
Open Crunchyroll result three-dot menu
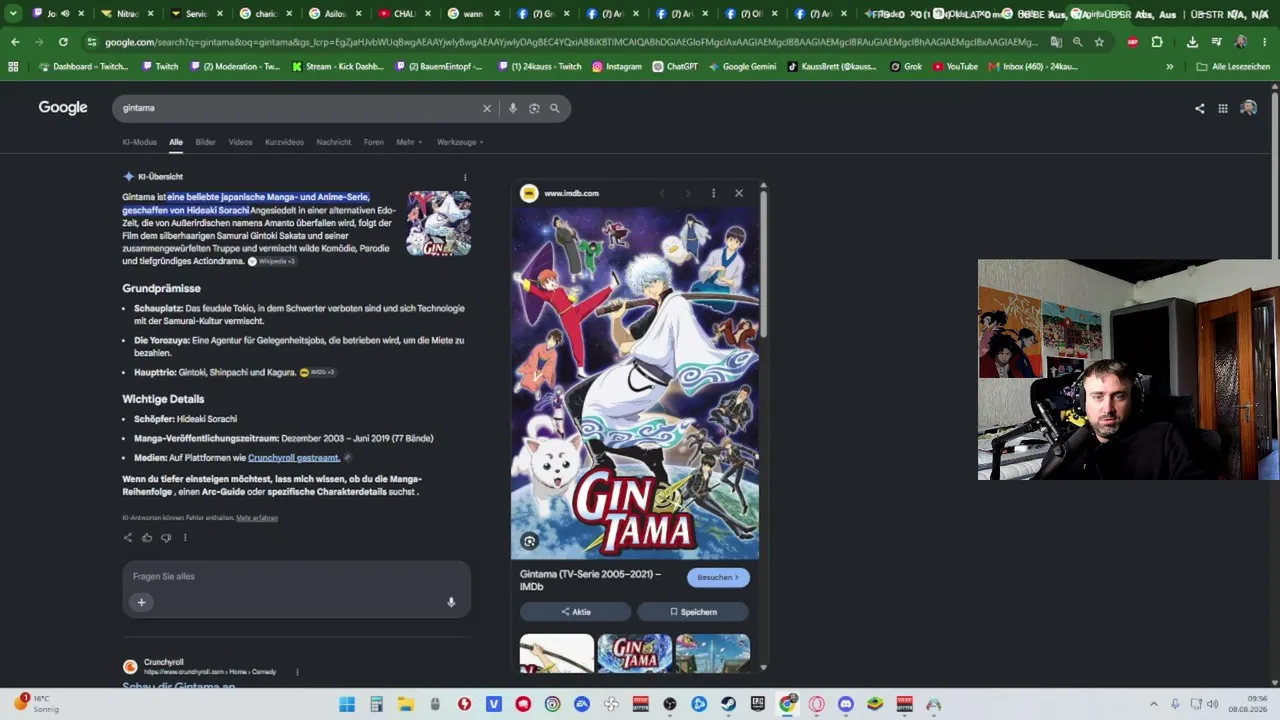tap(297, 672)
